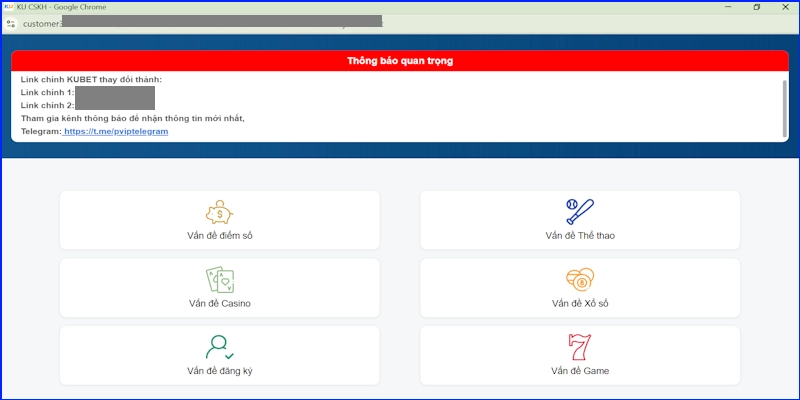
Task: Open the Vấn đề Casino card
Action: 220,288
